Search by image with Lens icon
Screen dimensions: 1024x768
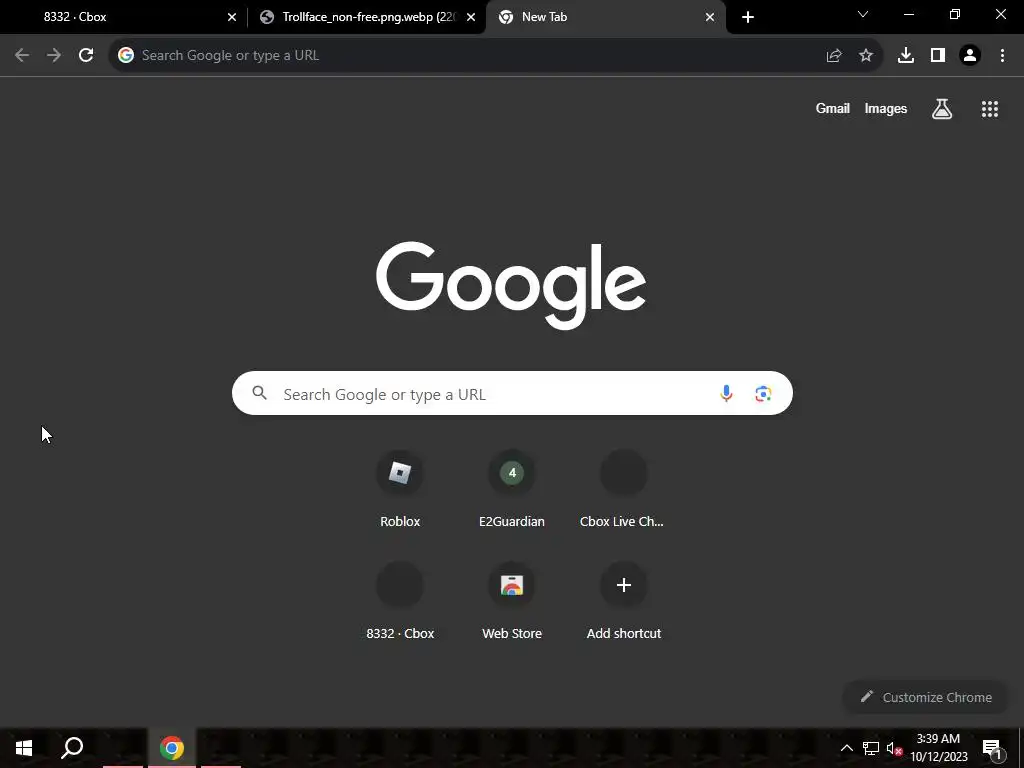[x=763, y=393]
